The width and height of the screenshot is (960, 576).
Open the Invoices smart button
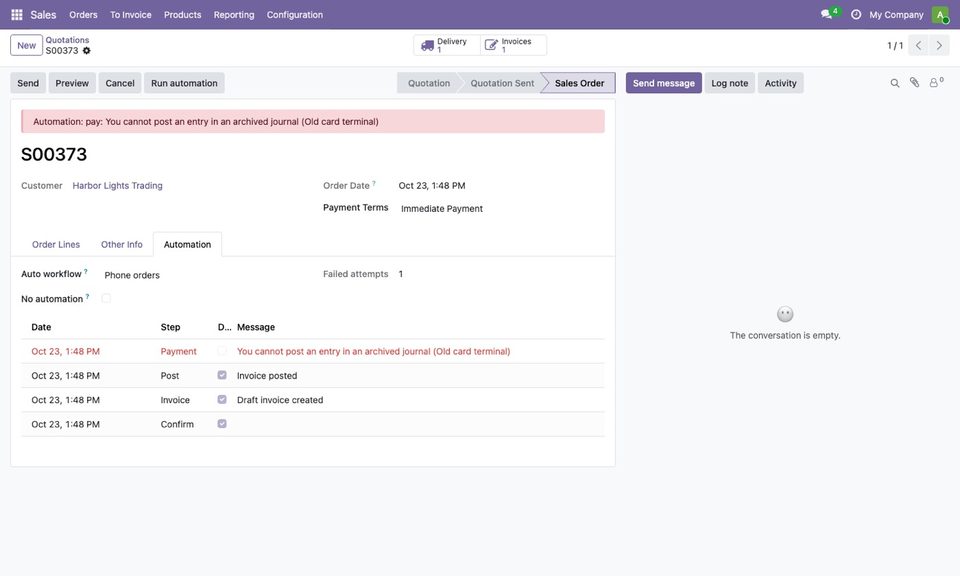pyautogui.click(x=513, y=45)
